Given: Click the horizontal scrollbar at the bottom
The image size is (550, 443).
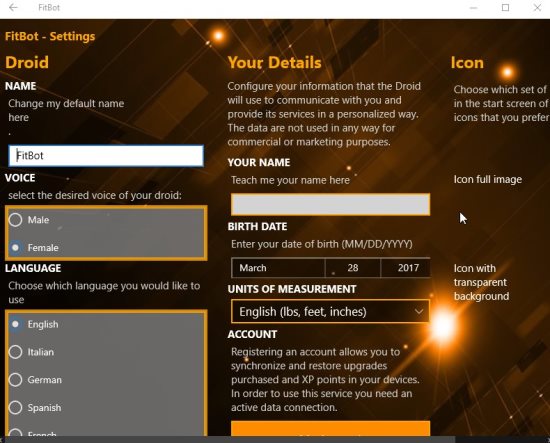Looking at the screenshot, I should (x=230, y=439).
